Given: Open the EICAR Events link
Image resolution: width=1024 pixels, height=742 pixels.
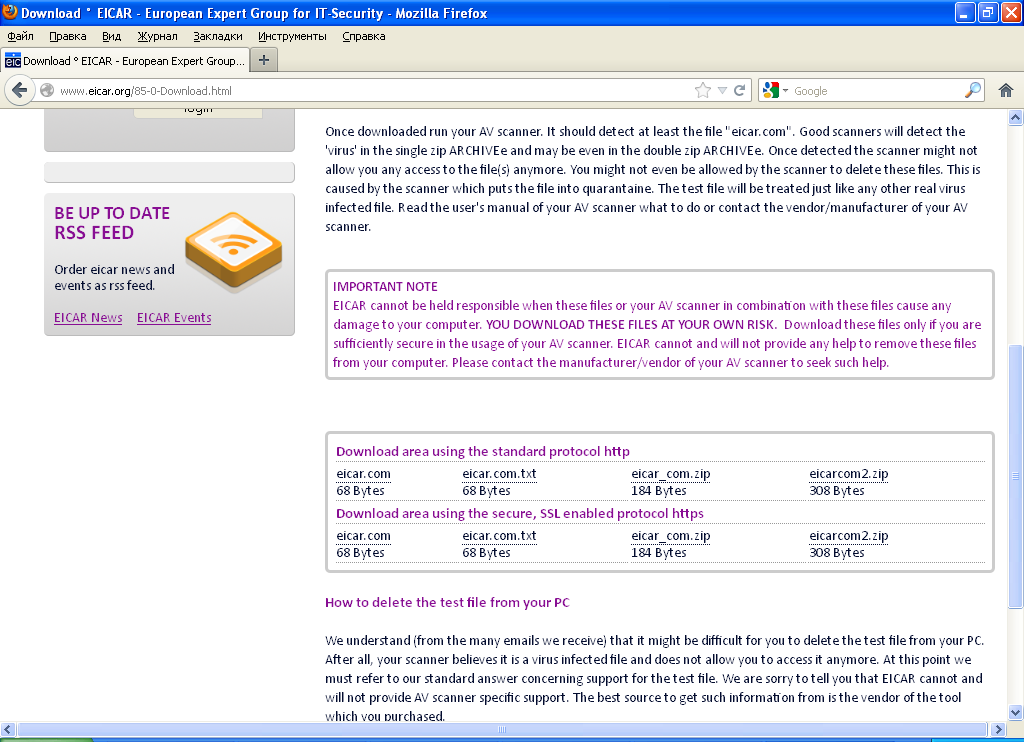Looking at the screenshot, I should [174, 317].
